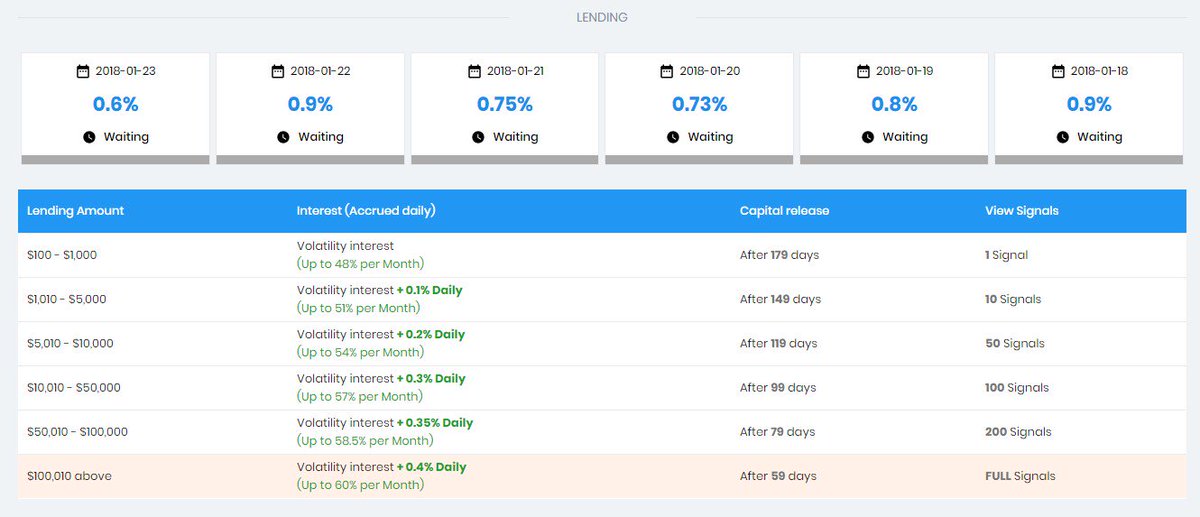The image size is (1200, 517).
Task: Click the 2018-01-18 date label
Action: 1100,71
